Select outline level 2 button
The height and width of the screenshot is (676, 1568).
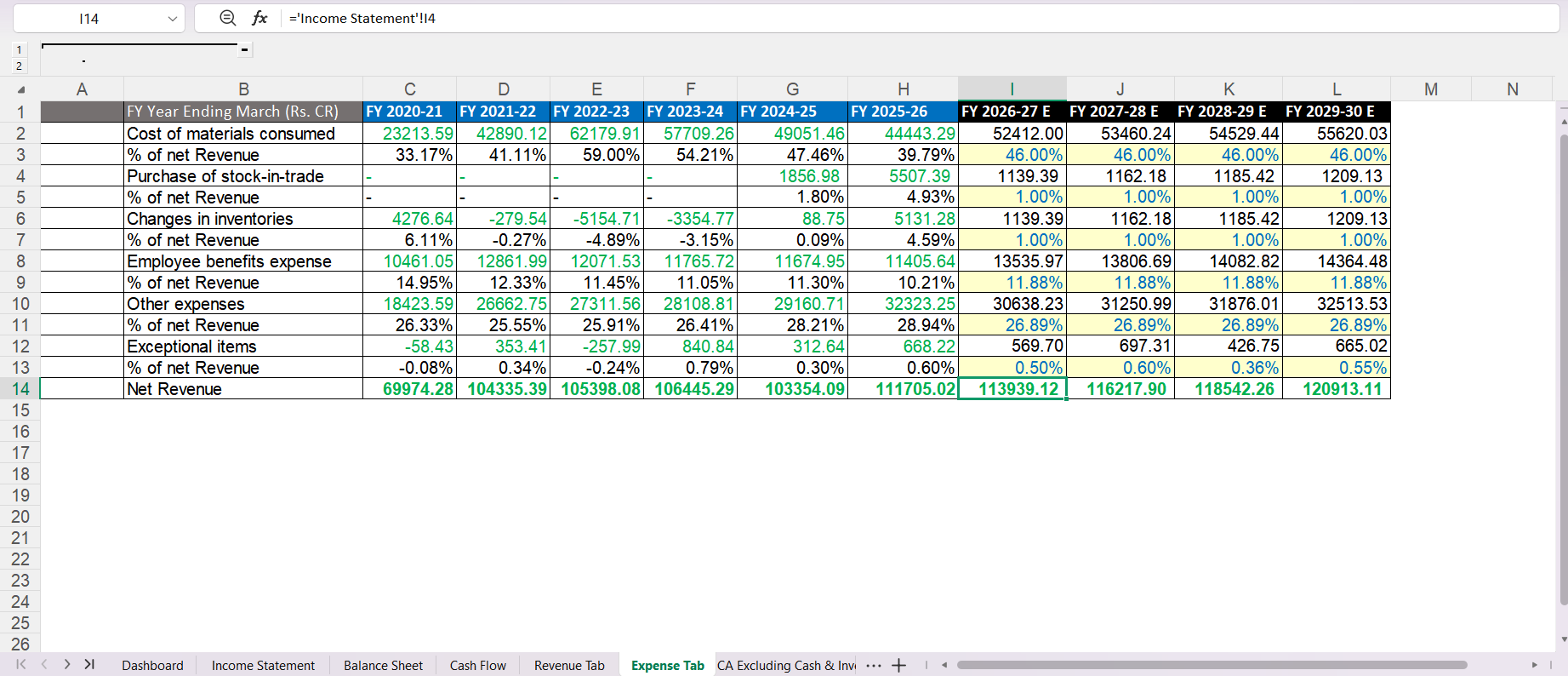pyautogui.click(x=19, y=66)
